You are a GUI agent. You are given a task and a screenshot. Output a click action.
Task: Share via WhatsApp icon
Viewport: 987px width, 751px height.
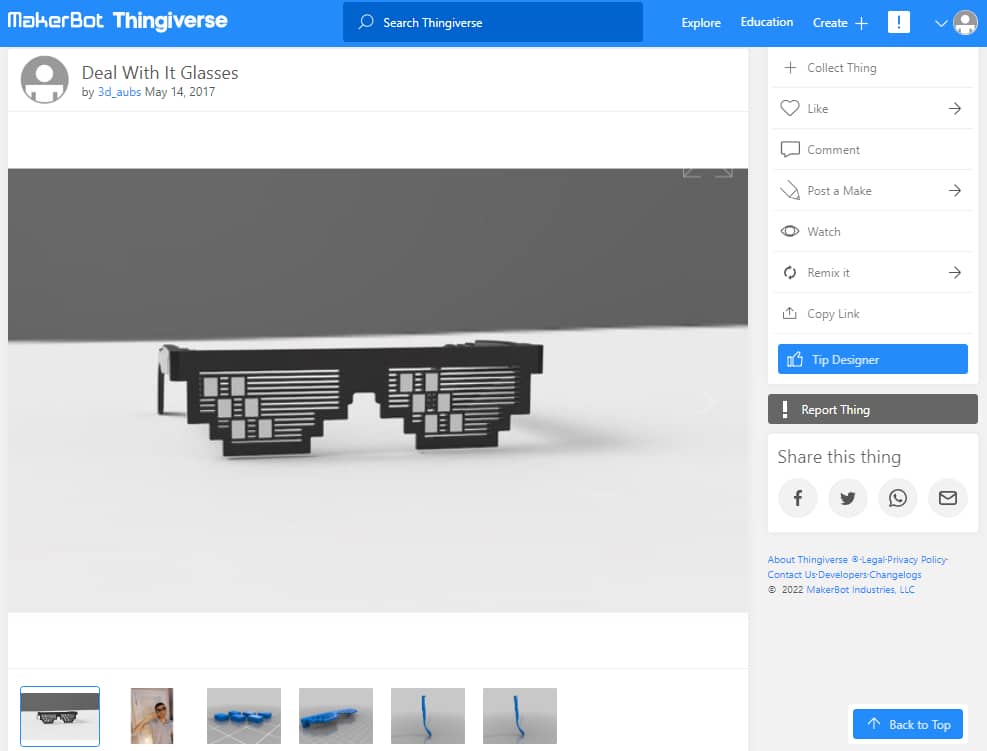click(x=898, y=498)
